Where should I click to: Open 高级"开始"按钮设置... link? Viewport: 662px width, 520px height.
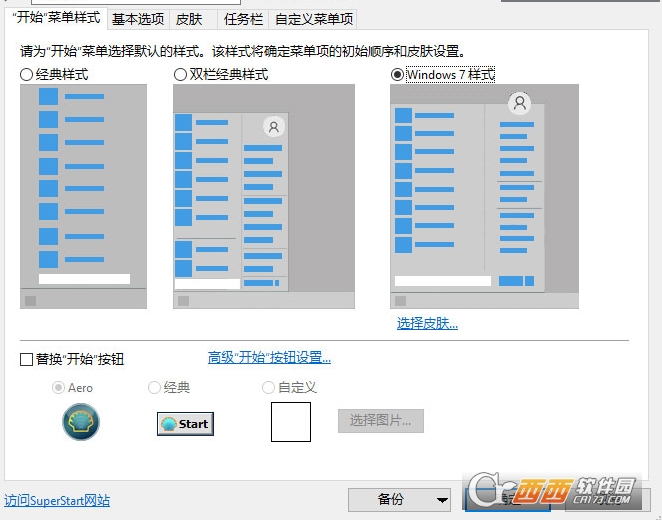click(269, 357)
